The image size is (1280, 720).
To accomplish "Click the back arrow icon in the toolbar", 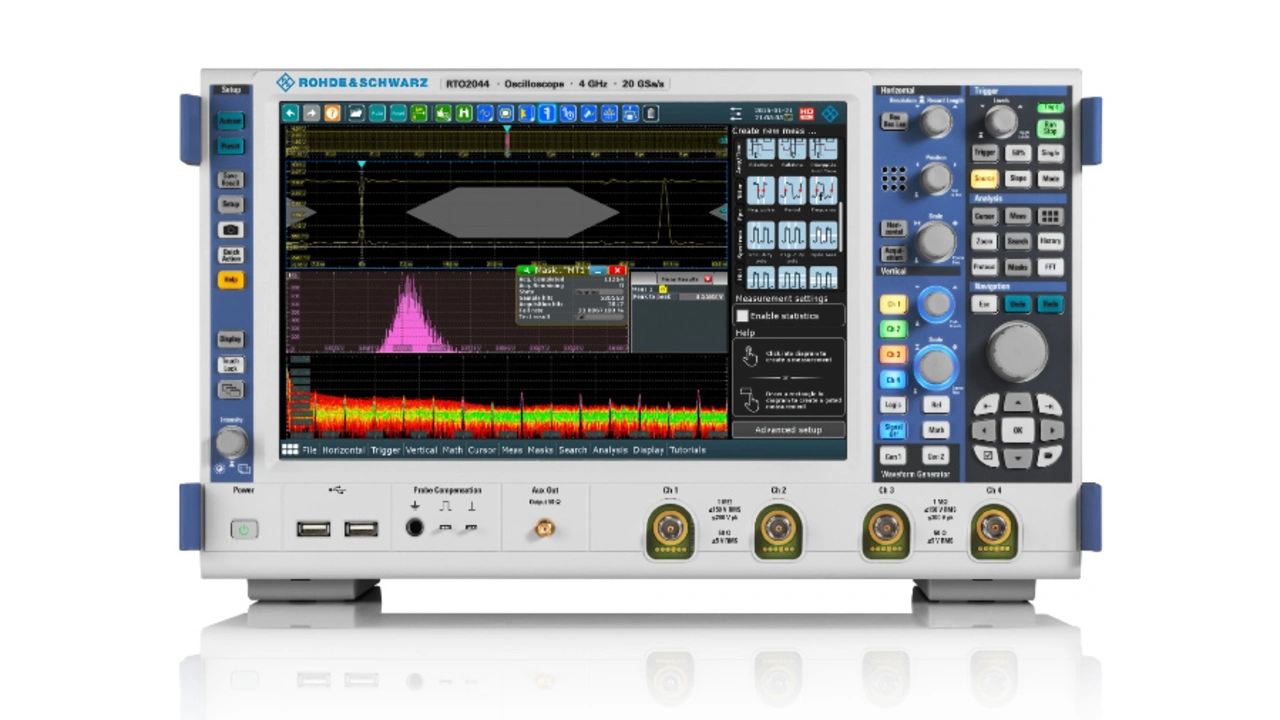I will (x=290, y=113).
